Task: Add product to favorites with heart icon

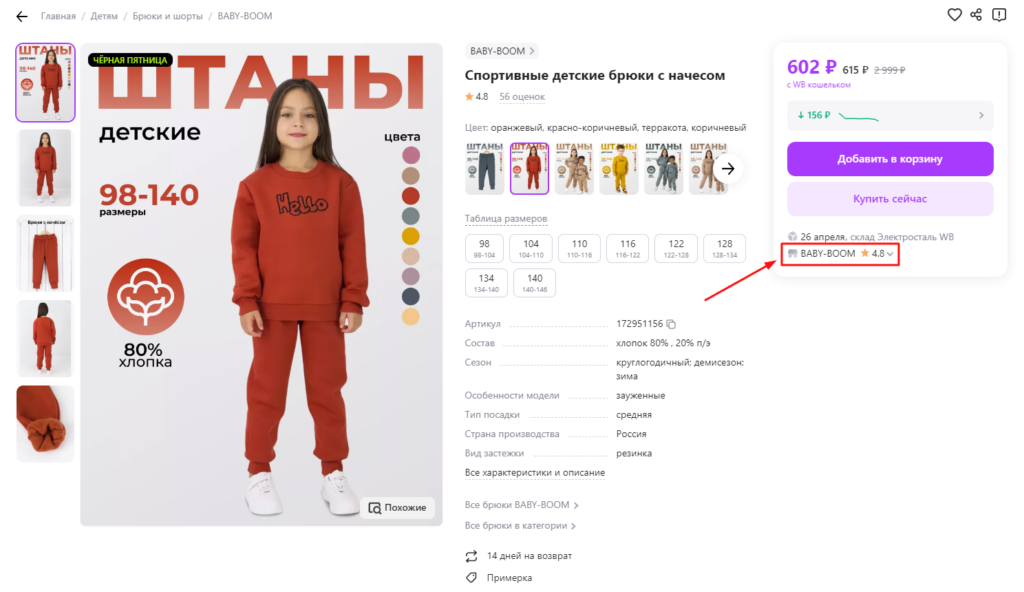Action: pos(954,15)
